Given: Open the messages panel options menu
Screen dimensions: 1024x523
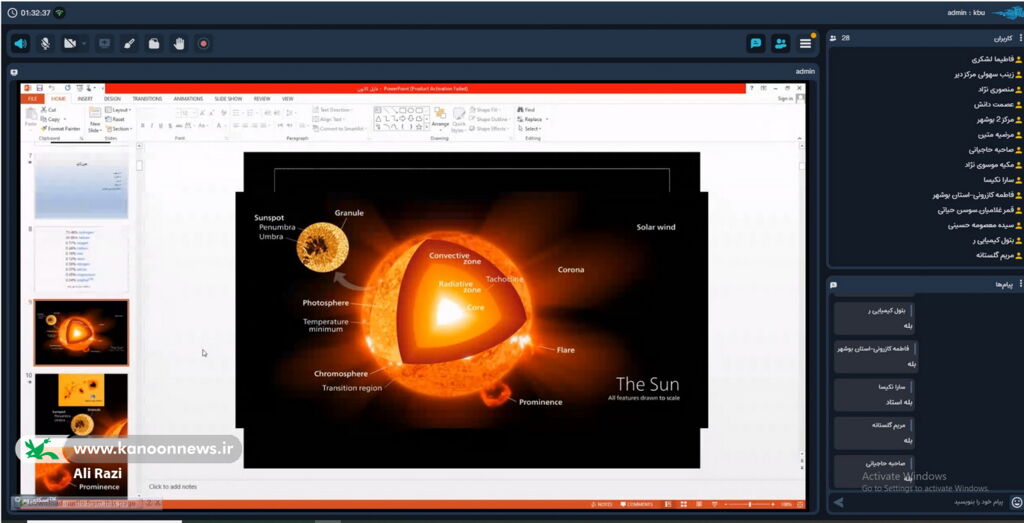Looking at the screenshot, I should (x=1019, y=285).
